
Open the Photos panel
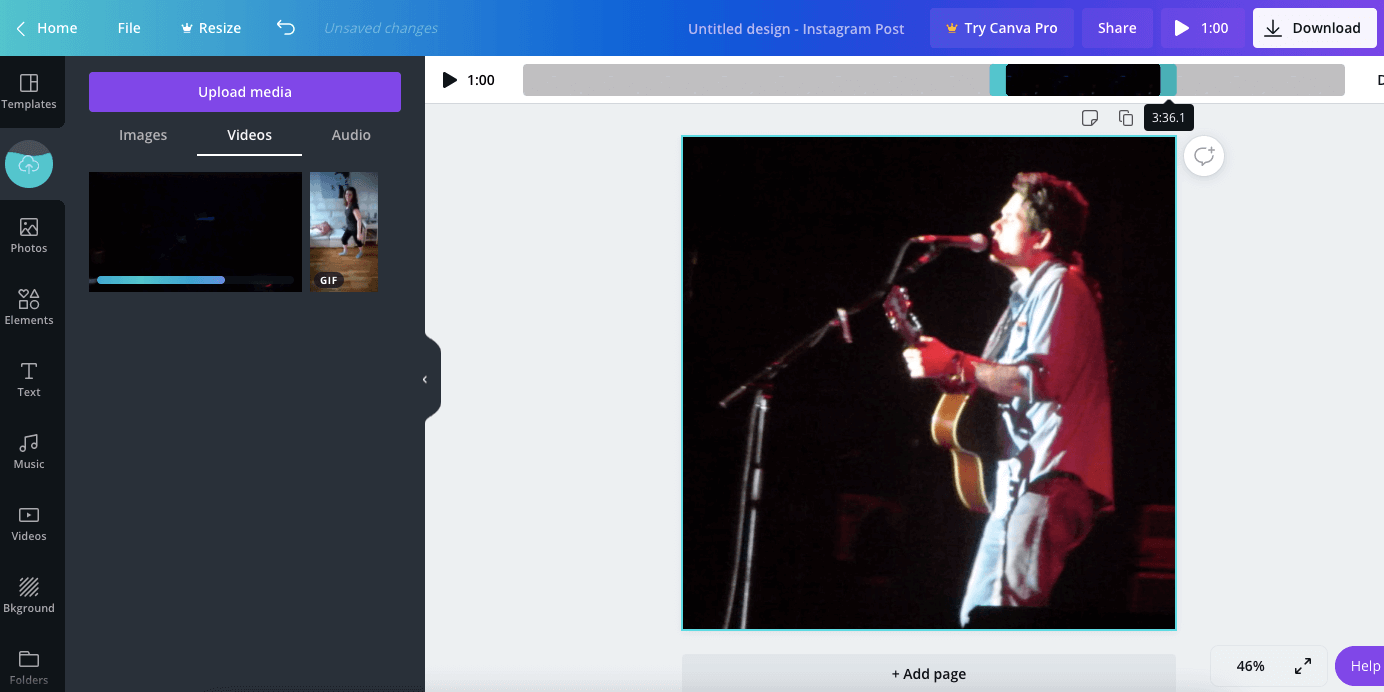click(29, 233)
